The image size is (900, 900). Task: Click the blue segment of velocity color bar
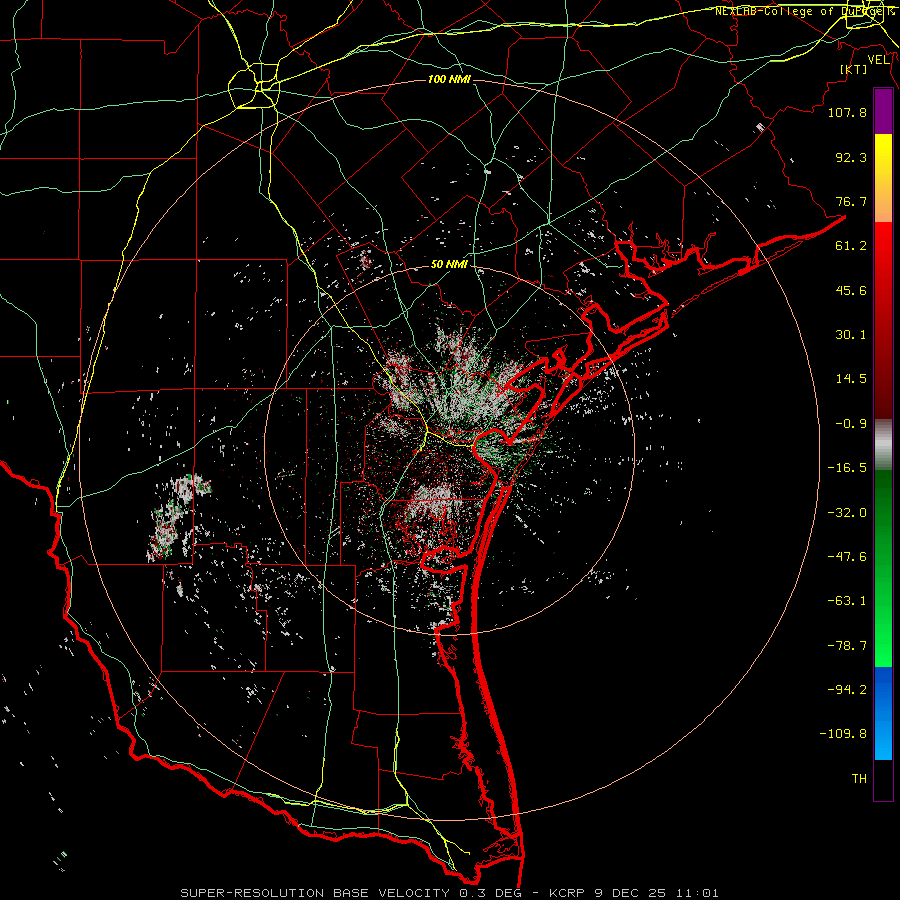tap(883, 713)
